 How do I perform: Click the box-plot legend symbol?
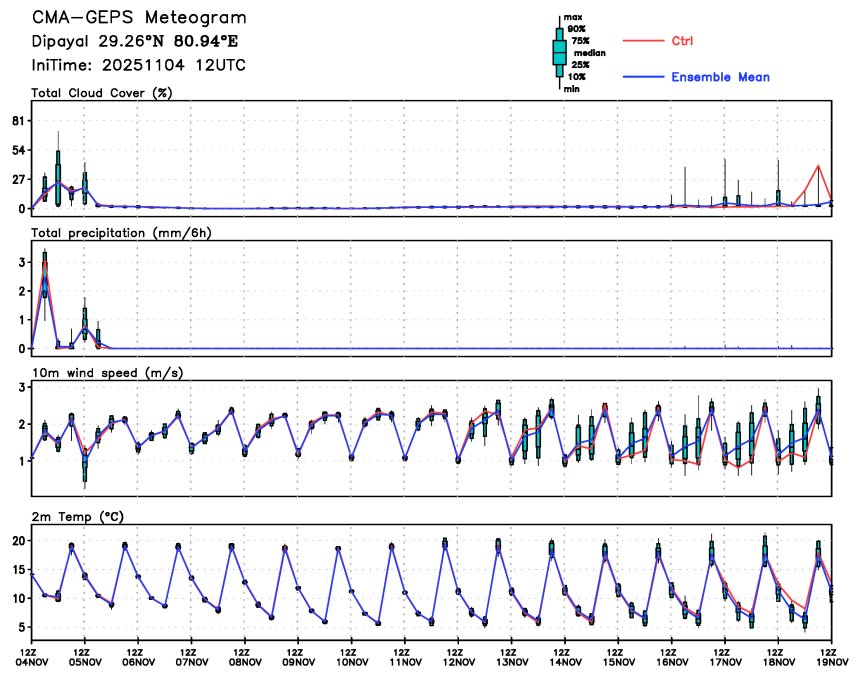point(559,52)
